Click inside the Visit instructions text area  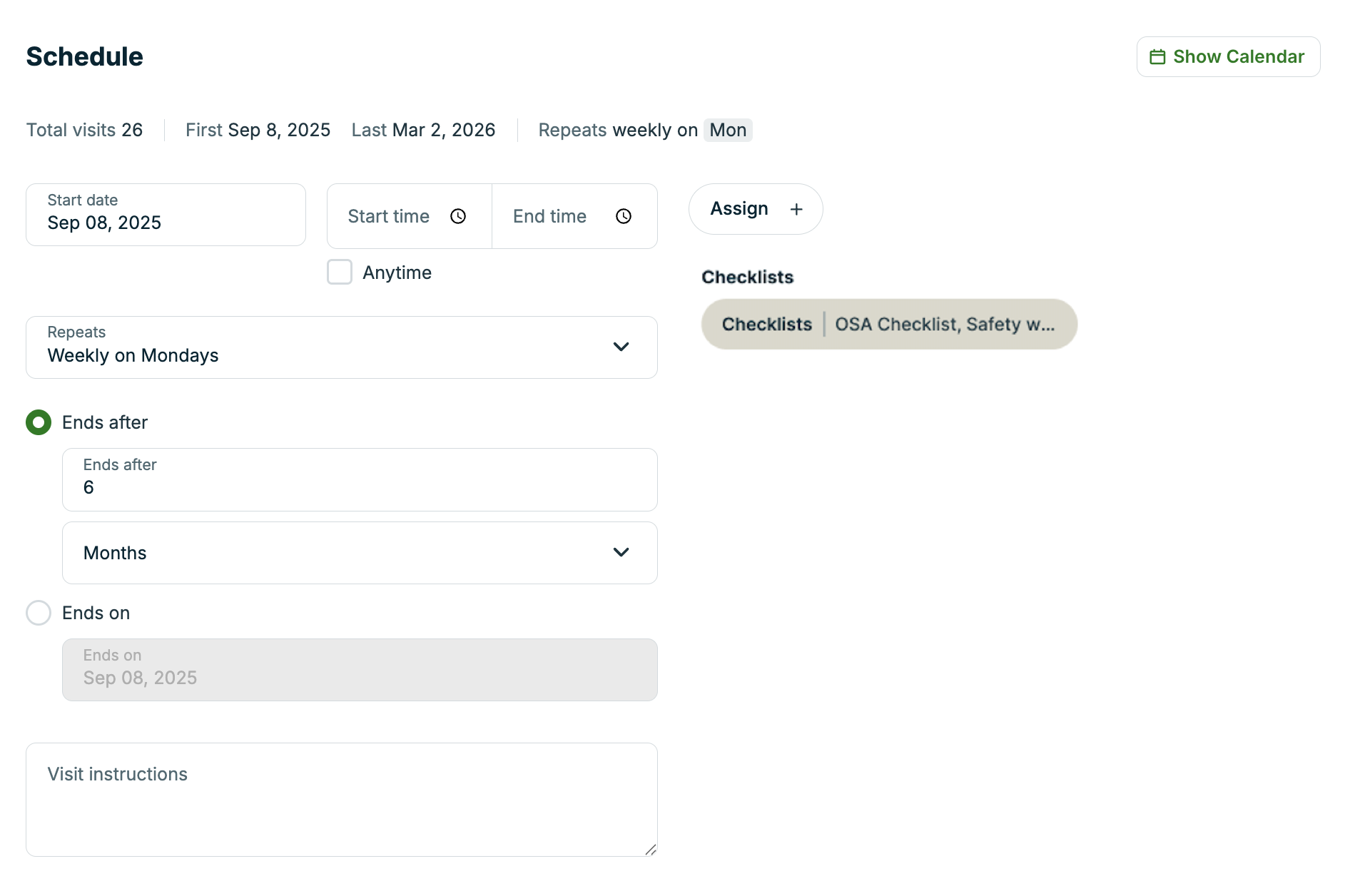(x=341, y=799)
